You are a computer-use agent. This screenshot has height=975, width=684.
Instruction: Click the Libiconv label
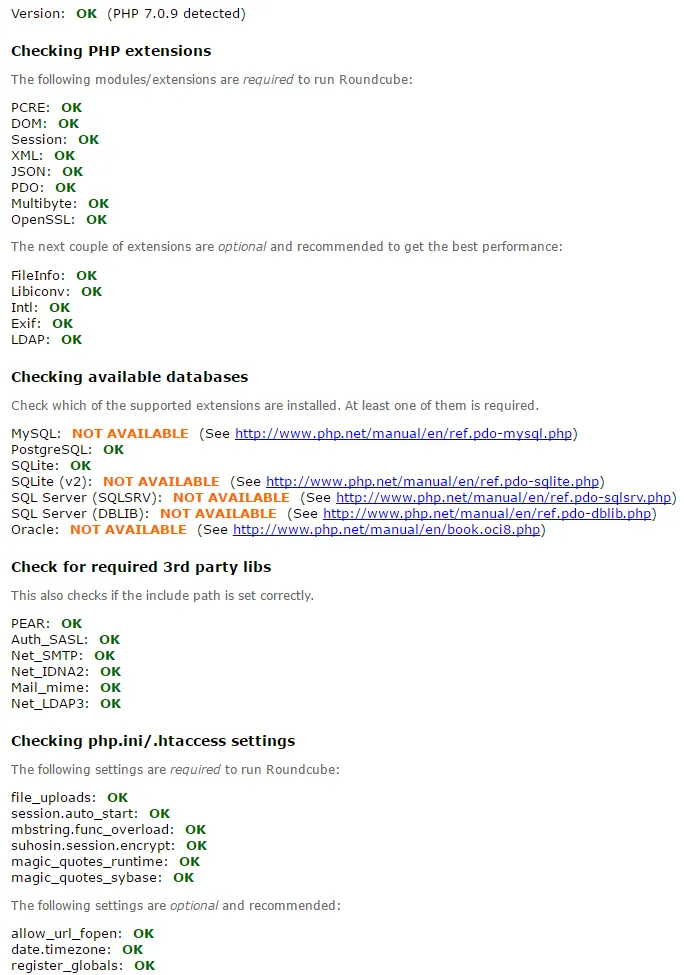click(40, 292)
